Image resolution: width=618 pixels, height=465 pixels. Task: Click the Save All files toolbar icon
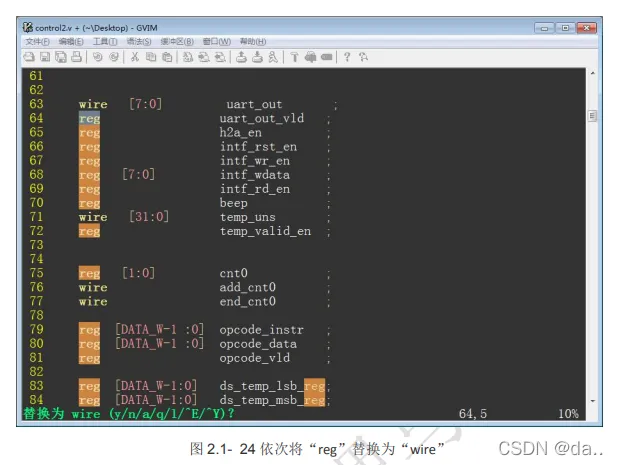[61, 57]
